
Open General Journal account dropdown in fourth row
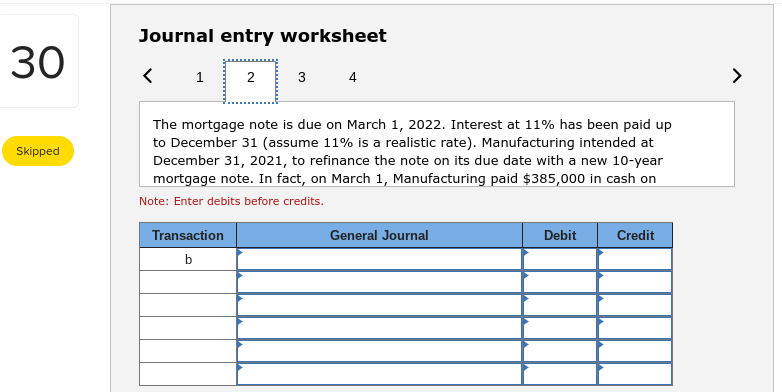point(379,328)
